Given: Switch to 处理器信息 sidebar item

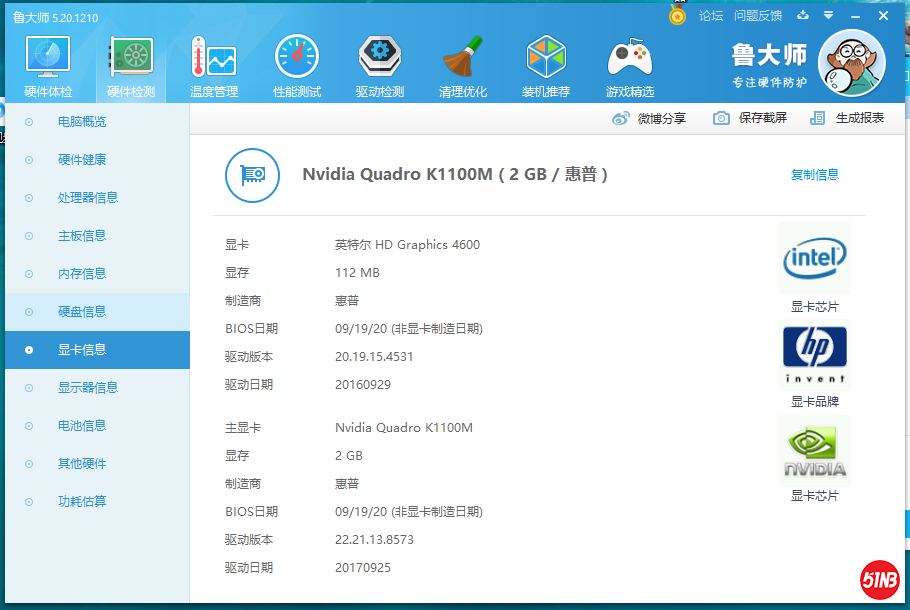Looking at the screenshot, I should click(x=88, y=198).
